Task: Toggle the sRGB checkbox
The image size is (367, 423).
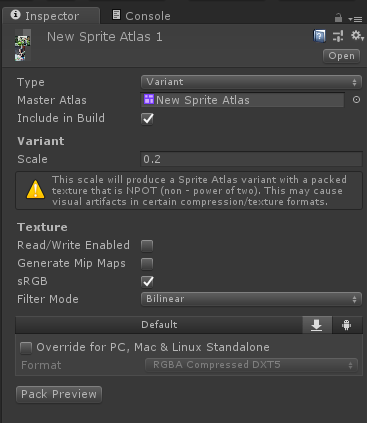Action: [147, 282]
